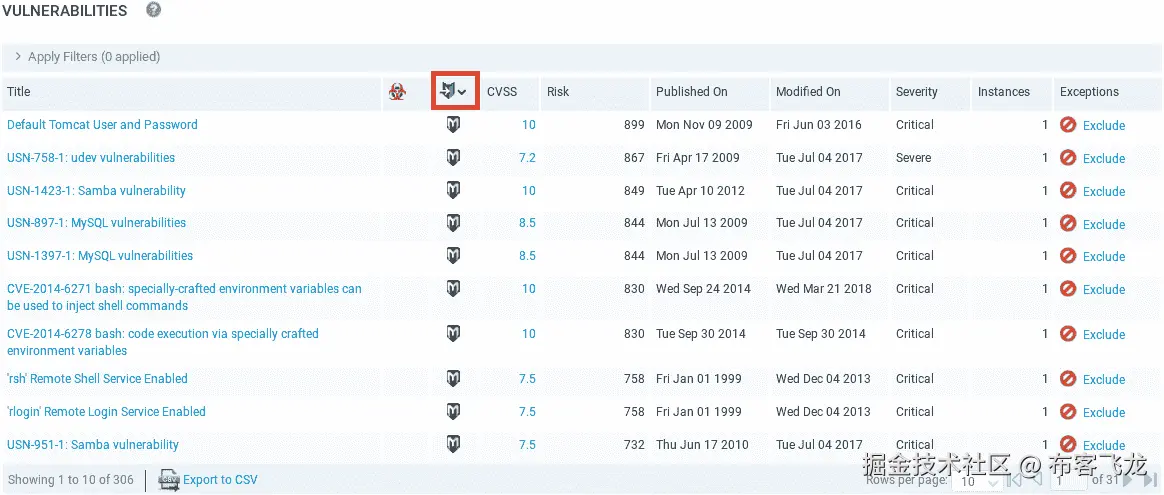The width and height of the screenshot is (1164, 495).
Task: Click red exclude icon for CVE-2014-6278 row
Action: (1068, 334)
